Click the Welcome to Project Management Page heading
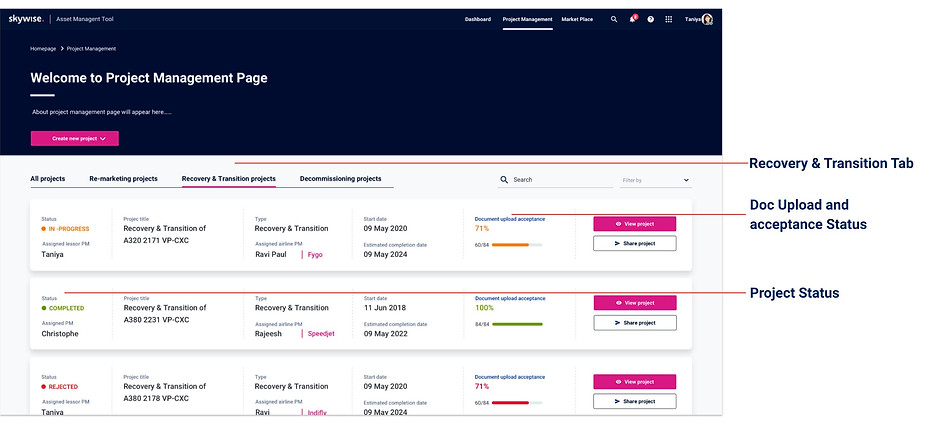Image resolution: width=927 pixels, height=427 pixels. click(148, 78)
